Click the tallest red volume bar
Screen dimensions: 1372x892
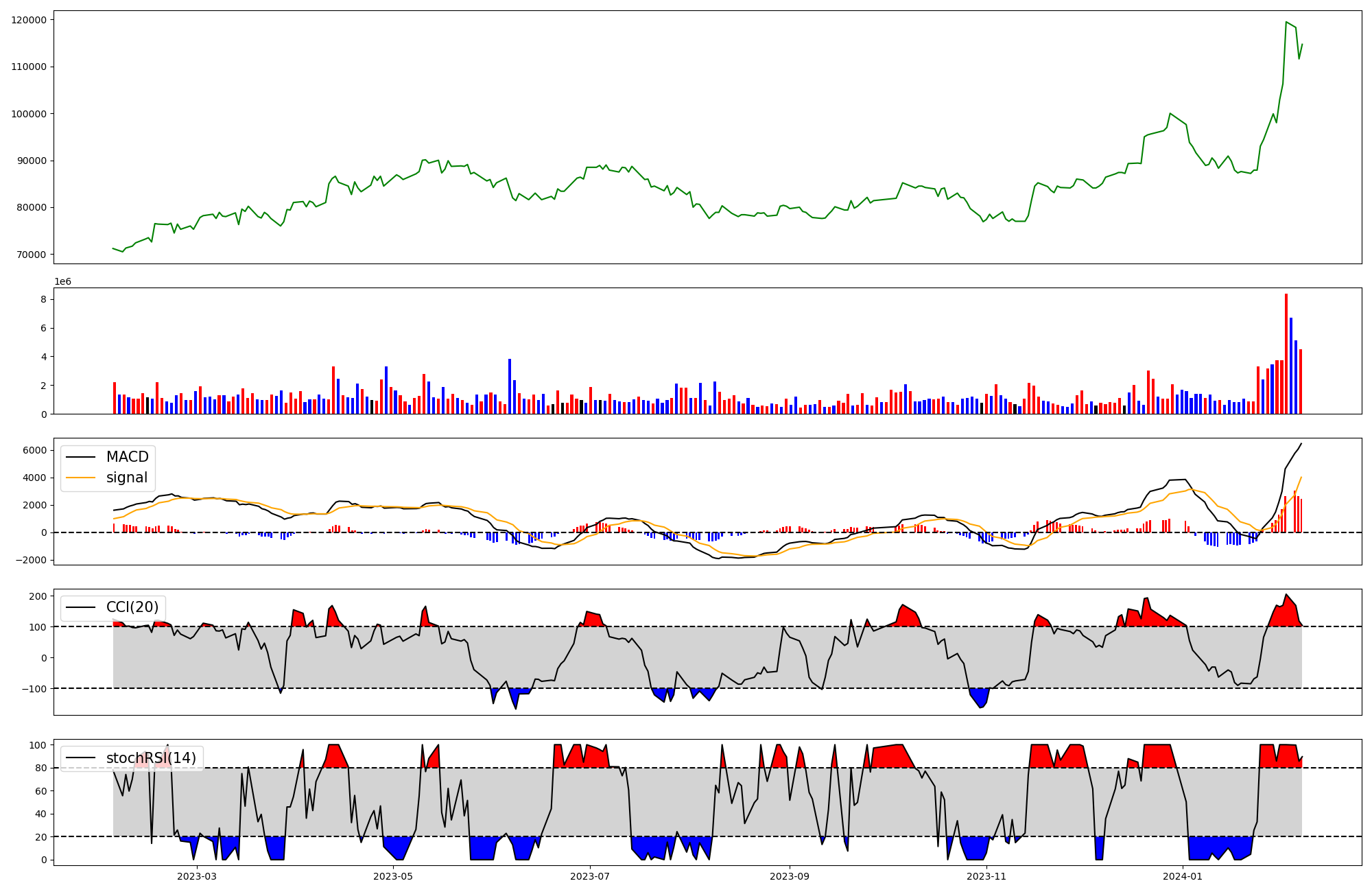click(1286, 353)
